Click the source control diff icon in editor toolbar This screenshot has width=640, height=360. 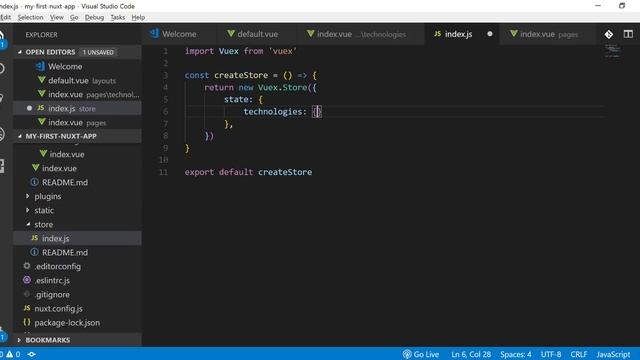(x=609, y=34)
